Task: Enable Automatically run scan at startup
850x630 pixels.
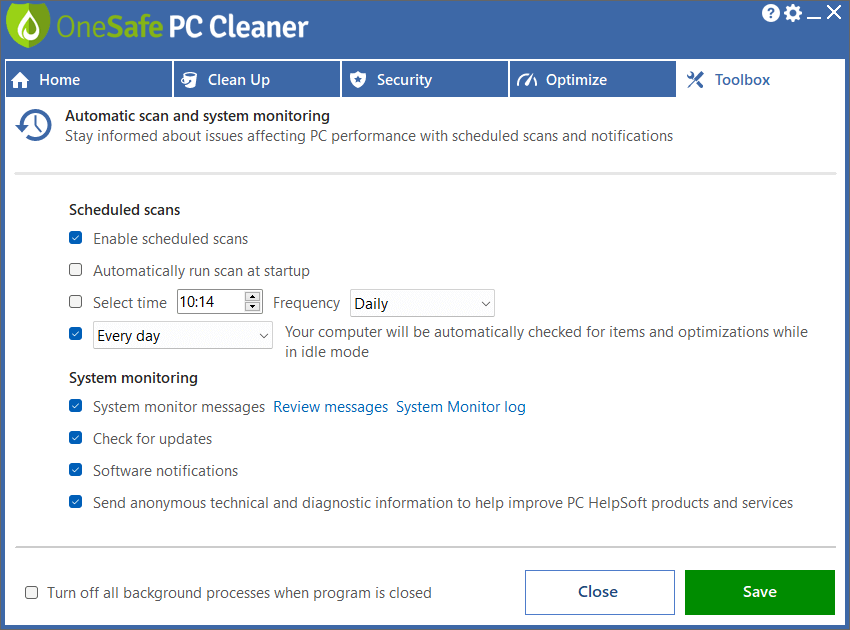Action: 76,270
